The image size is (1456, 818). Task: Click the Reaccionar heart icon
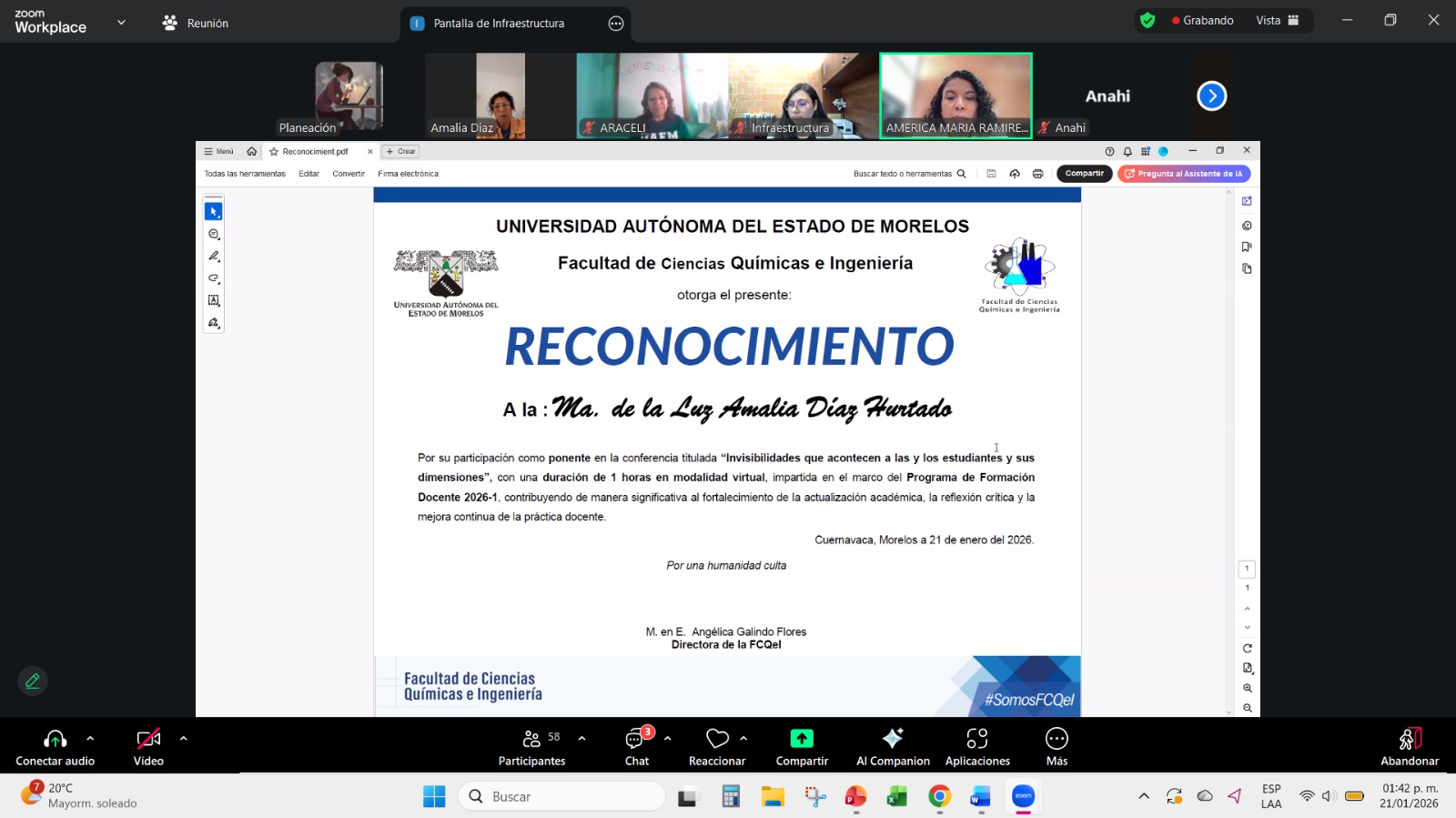[x=717, y=739]
